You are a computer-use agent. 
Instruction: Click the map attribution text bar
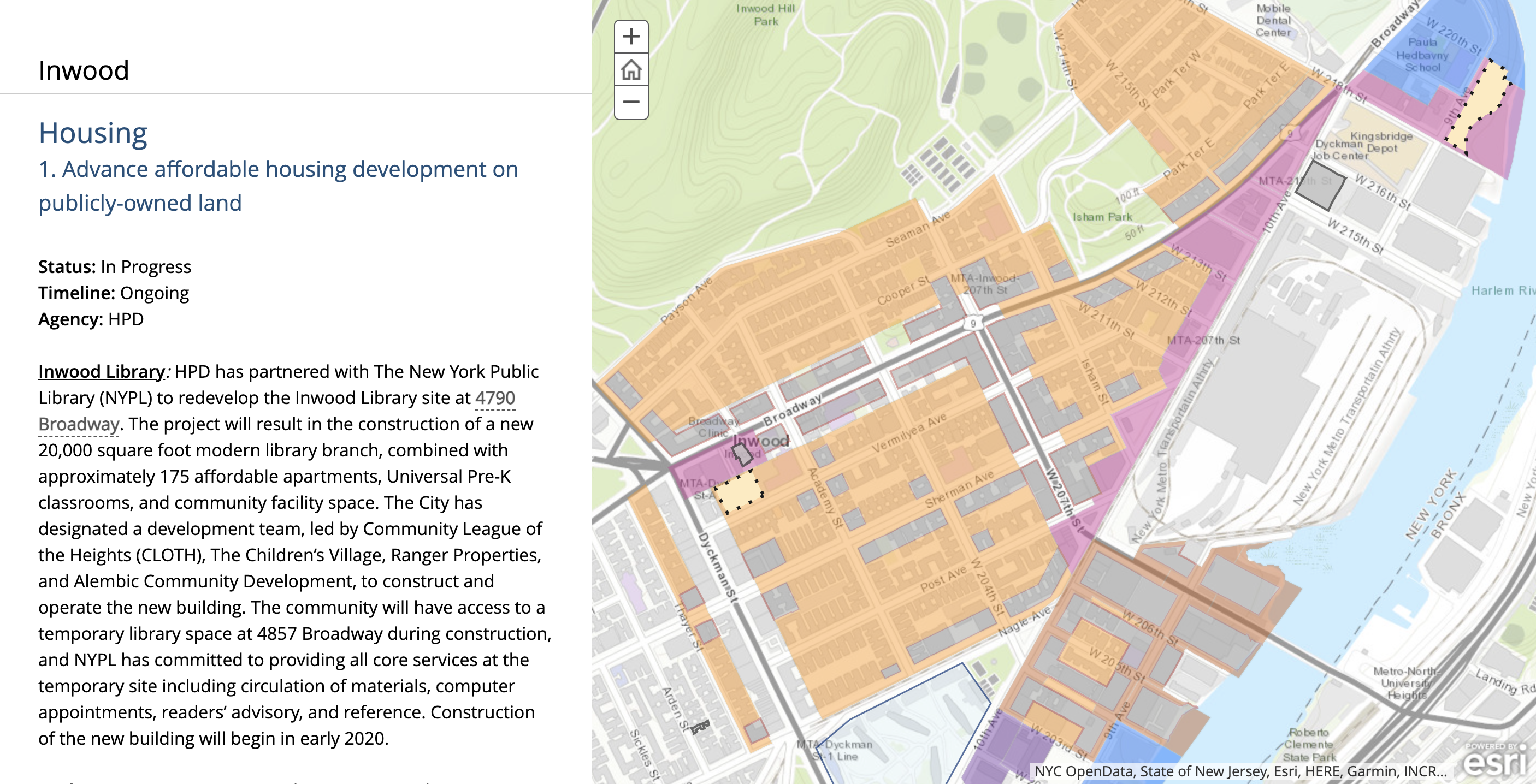(x=1240, y=771)
